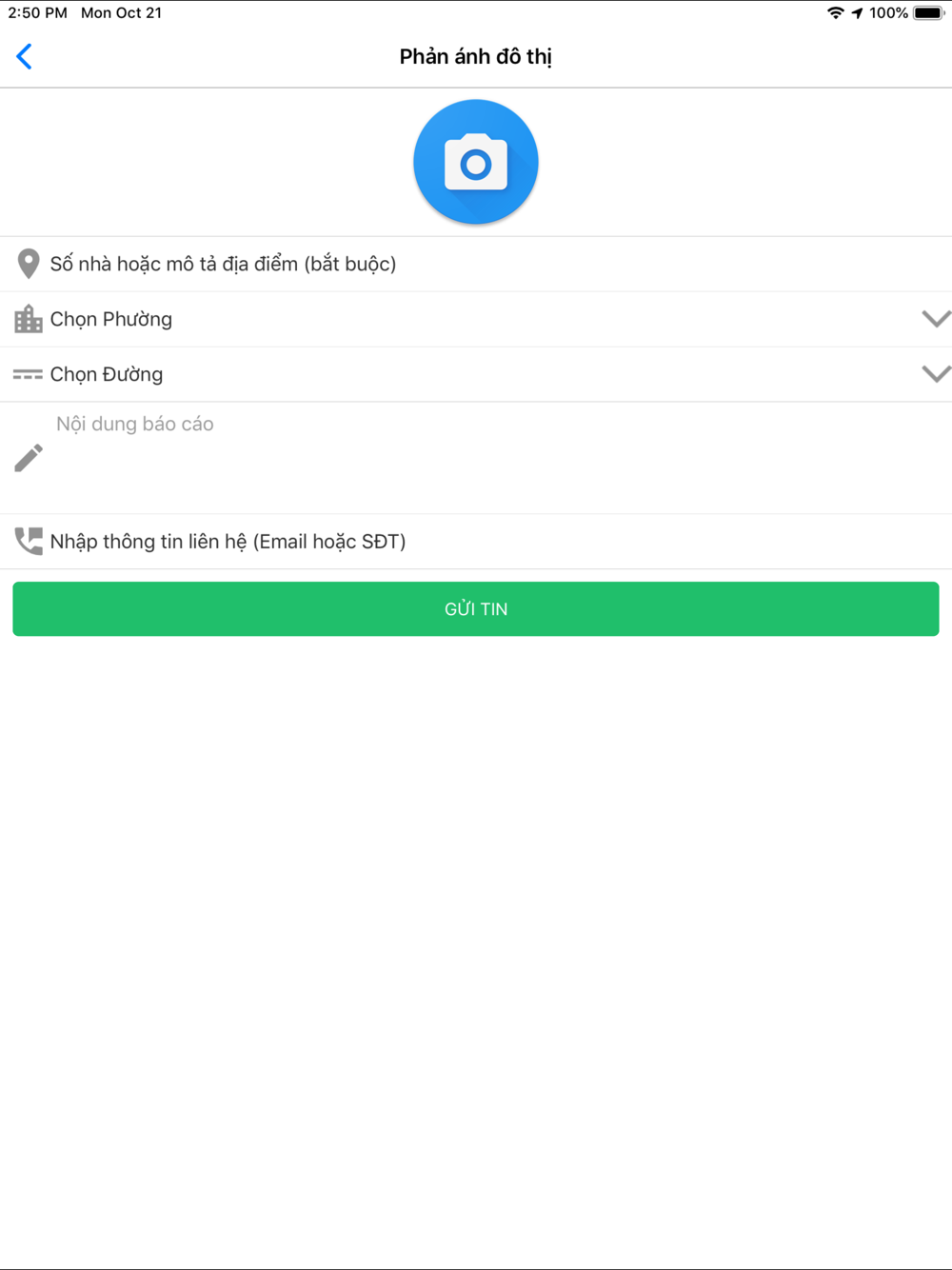The height and width of the screenshot is (1270, 952).
Task: Tap the road icon beside Chọn Đường
Action: (28, 374)
